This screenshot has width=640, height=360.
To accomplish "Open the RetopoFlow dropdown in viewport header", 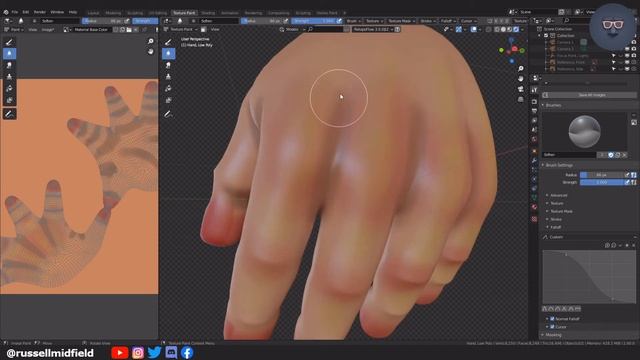I will pos(373,29).
